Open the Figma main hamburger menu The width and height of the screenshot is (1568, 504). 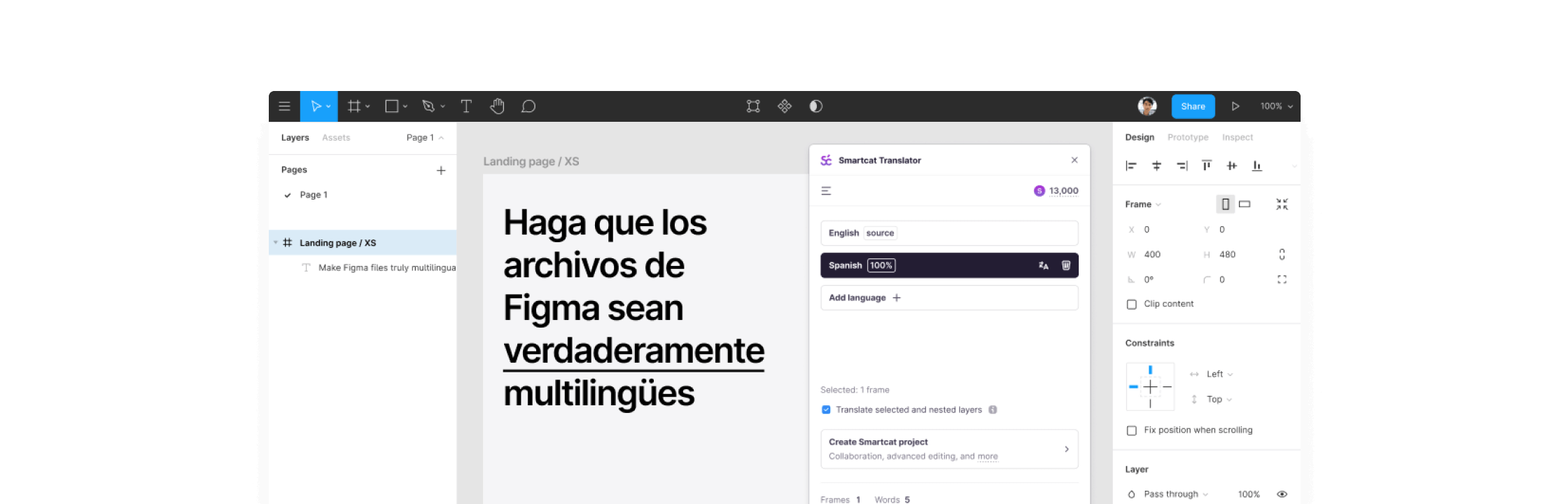284,106
